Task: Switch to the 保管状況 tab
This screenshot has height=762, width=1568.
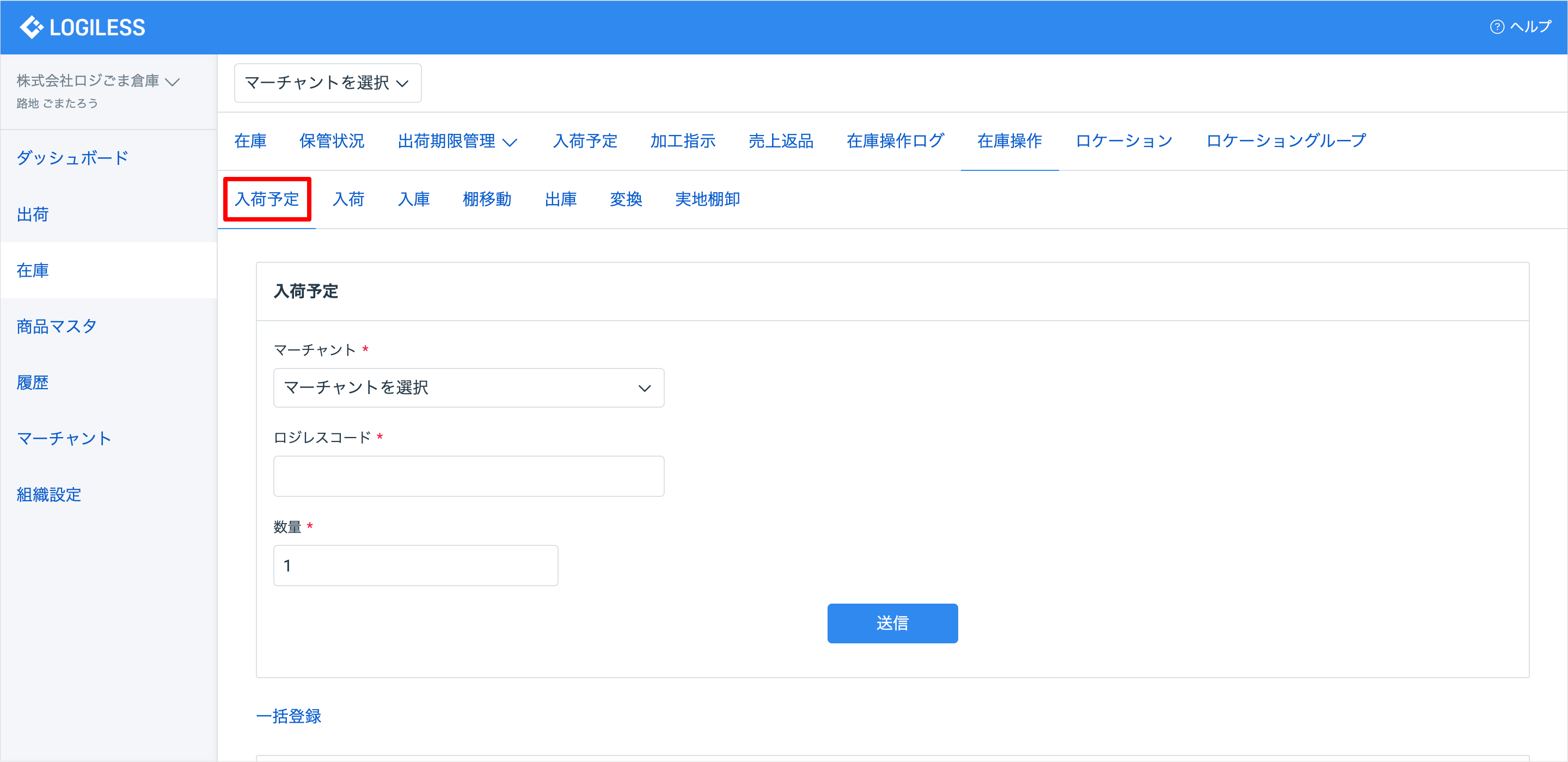Action: point(332,141)
